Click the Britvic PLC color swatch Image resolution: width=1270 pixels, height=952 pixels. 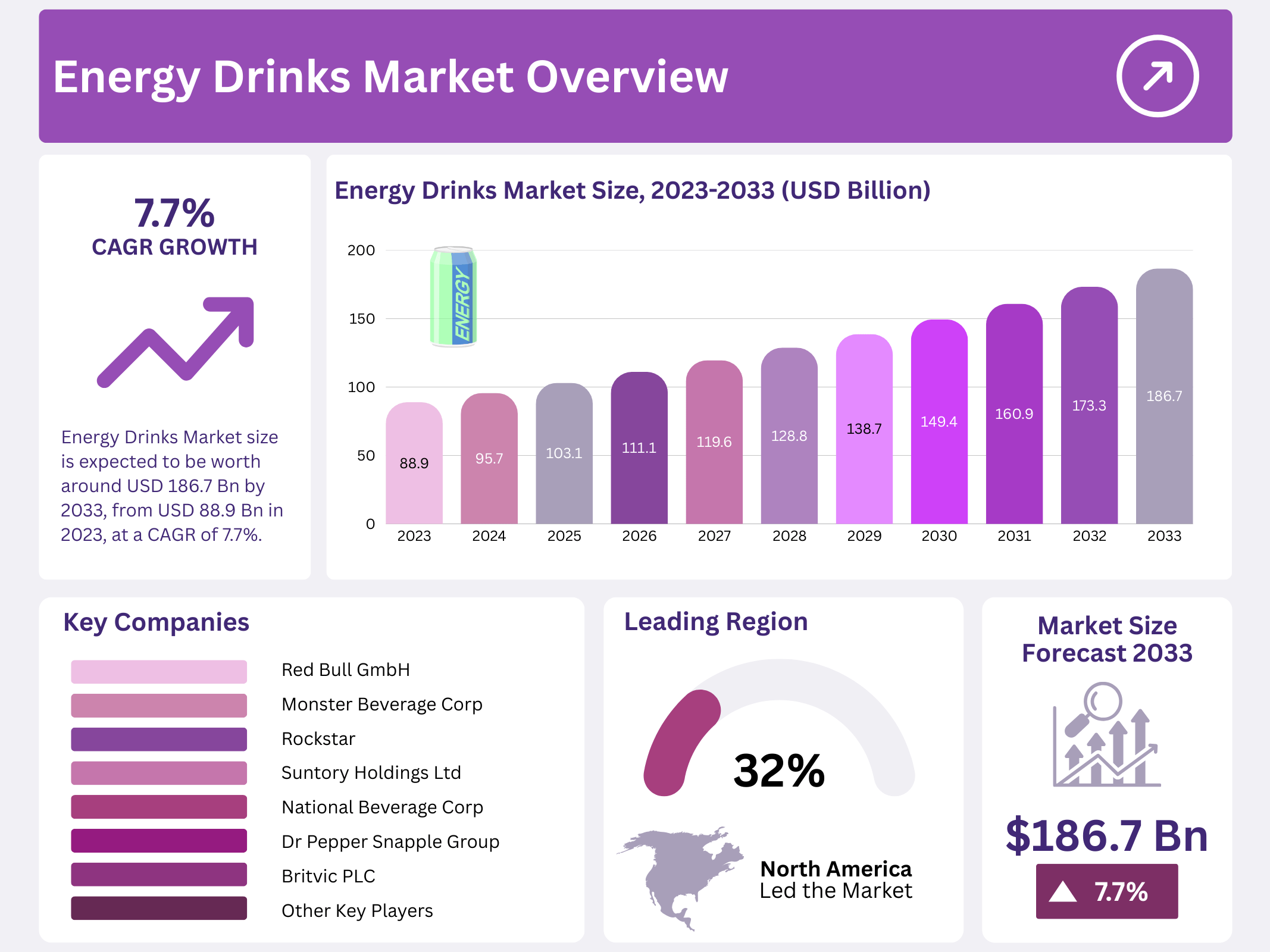[x=159, y=875]
